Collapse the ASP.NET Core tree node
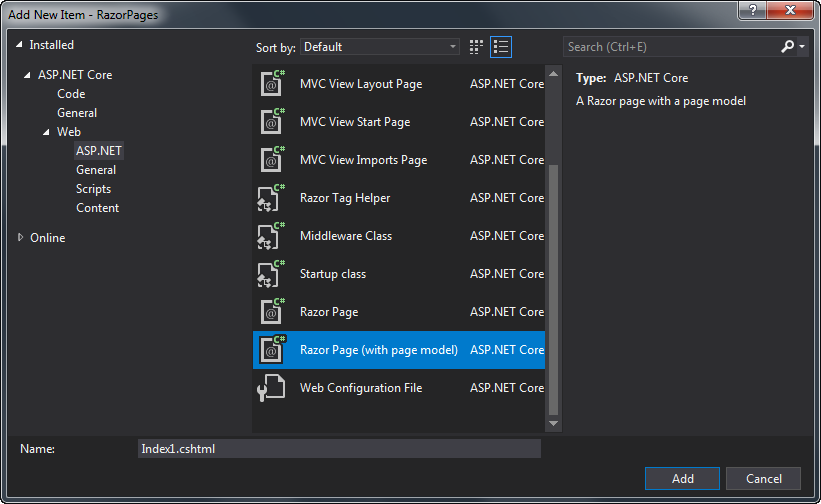 [27, 75]
